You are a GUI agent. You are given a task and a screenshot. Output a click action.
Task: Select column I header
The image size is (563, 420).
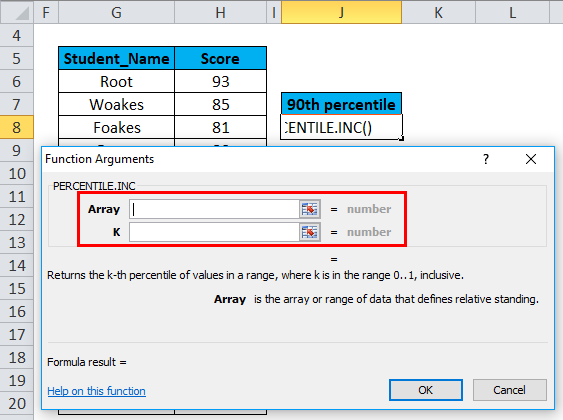(274, 13)
